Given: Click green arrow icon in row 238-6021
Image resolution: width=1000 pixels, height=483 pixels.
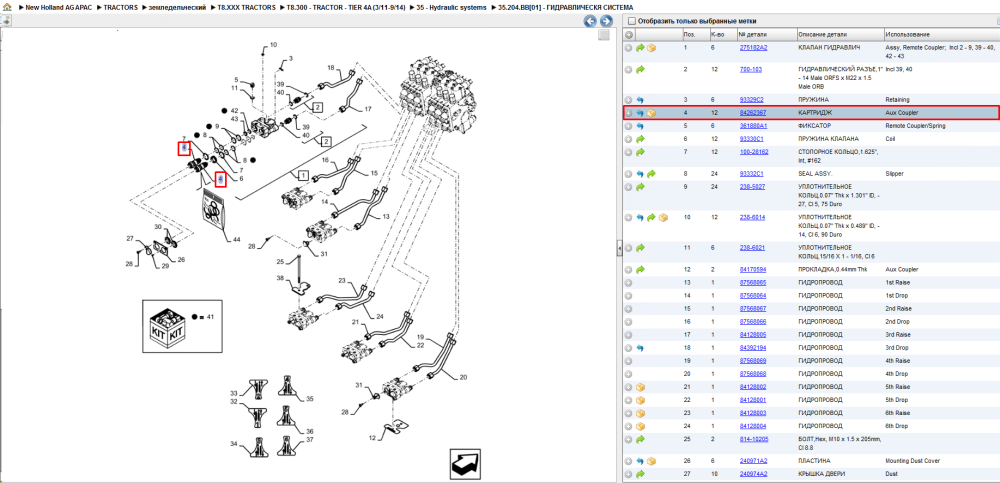Looking at the screenshot, I should click(x=640, y=248).
